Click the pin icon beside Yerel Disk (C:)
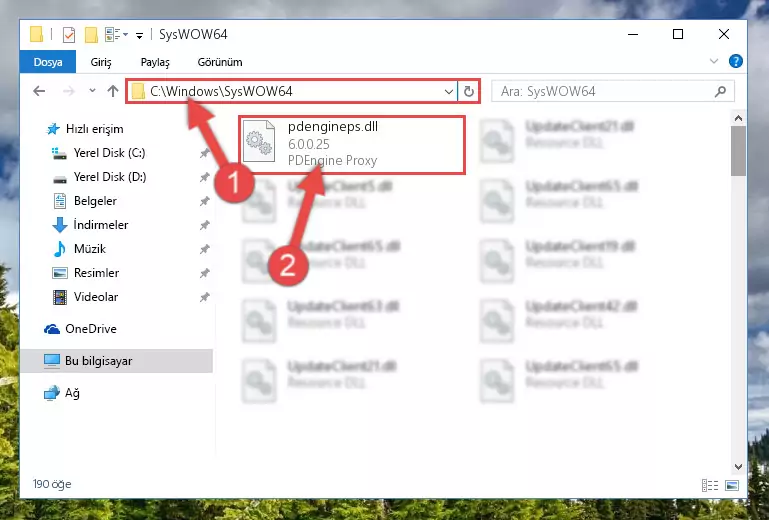Viewport: 769px width, 520px height. click(205, 154)
